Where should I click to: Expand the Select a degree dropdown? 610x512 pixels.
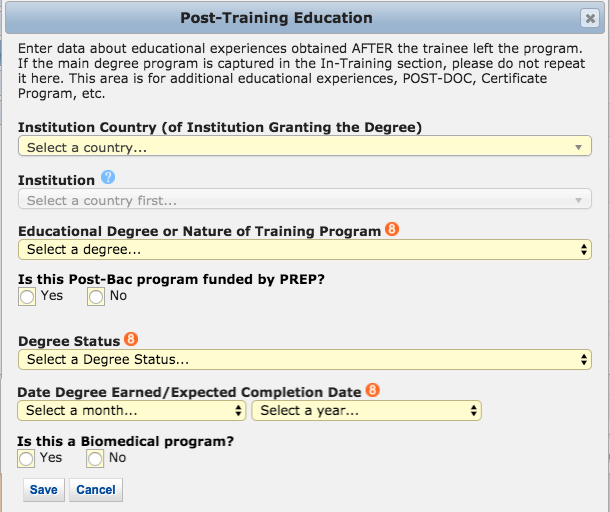coord(304,249)
